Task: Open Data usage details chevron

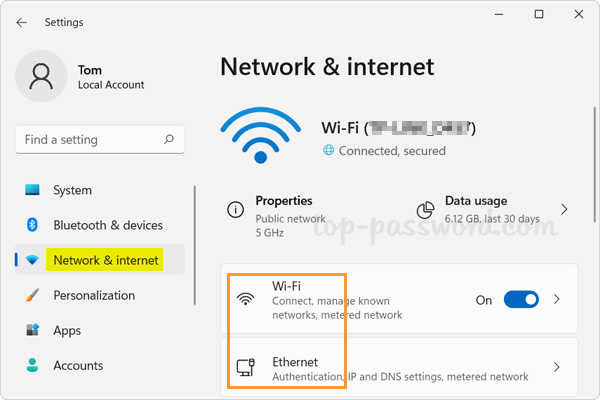Action: [x=564, y=209]
